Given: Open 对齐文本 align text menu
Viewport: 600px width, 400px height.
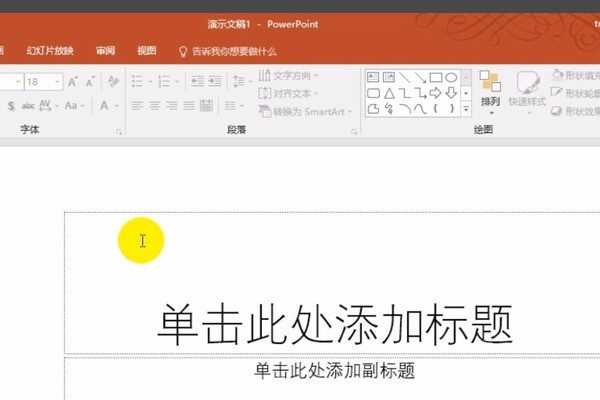Looking at the screenshot, I should pos(289,93).
